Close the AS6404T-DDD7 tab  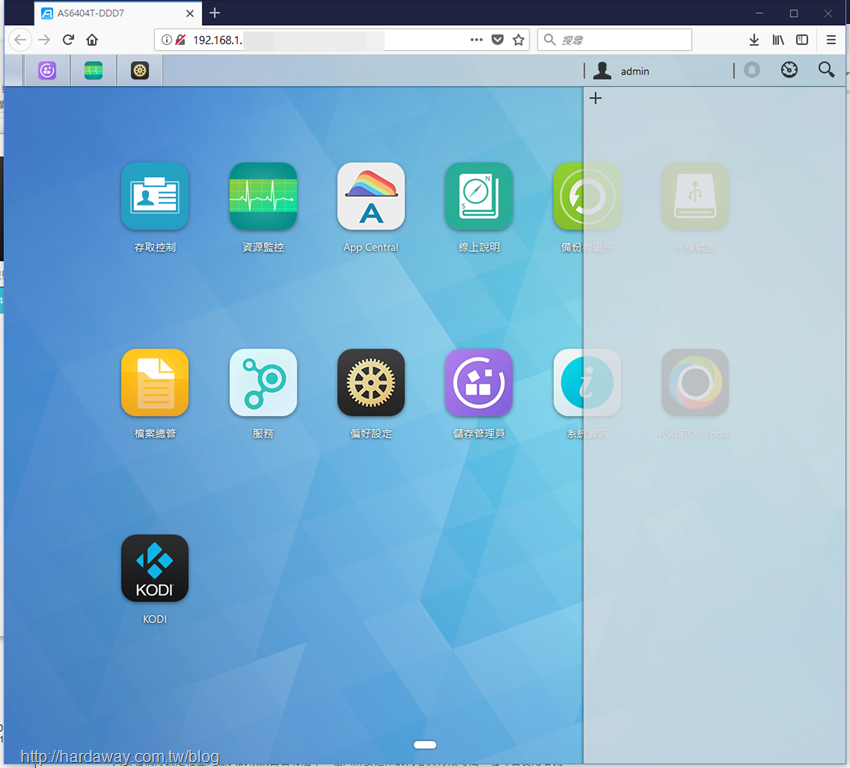pyautogui.click(x=190, y=14)
